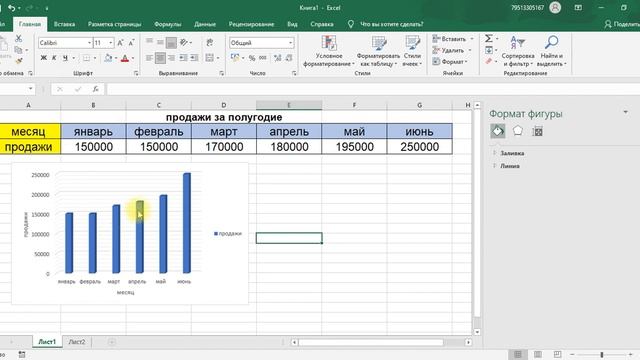
Task: Click the AutoSum sigma icon
Action: (489, 38)
